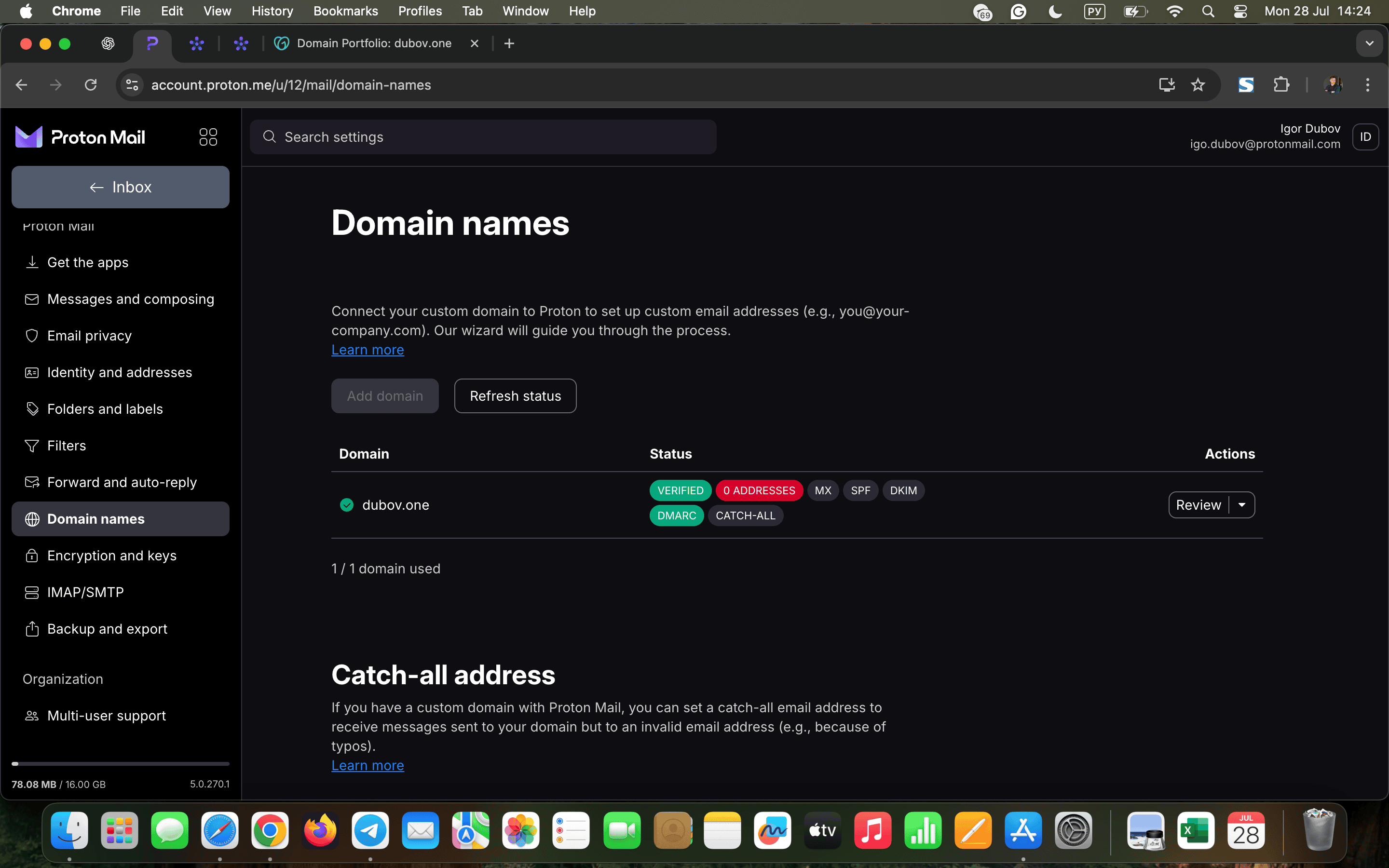1389x868 pixels.
Task: Click the CATCH-ALL status badge
Action: coord(746,515)
